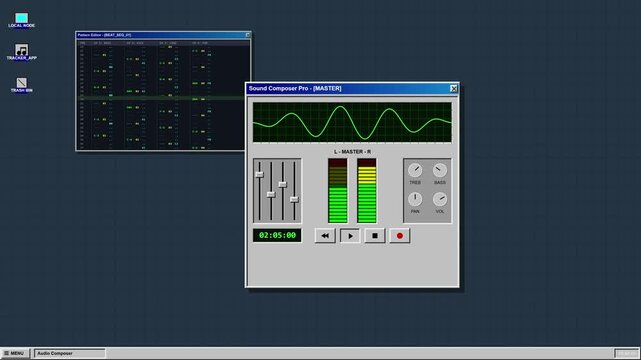Click the second mixer fader handle

[271, 195]
